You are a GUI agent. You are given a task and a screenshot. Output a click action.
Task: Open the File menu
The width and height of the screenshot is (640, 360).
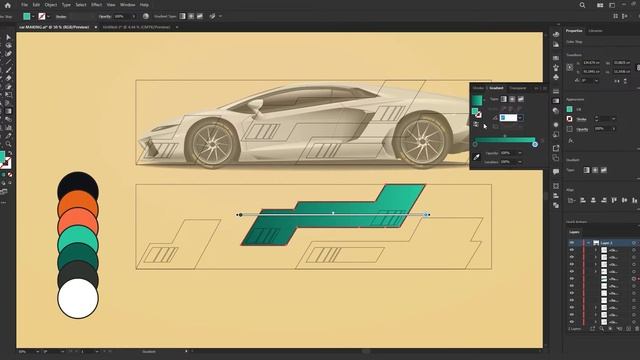coord(24,5)
